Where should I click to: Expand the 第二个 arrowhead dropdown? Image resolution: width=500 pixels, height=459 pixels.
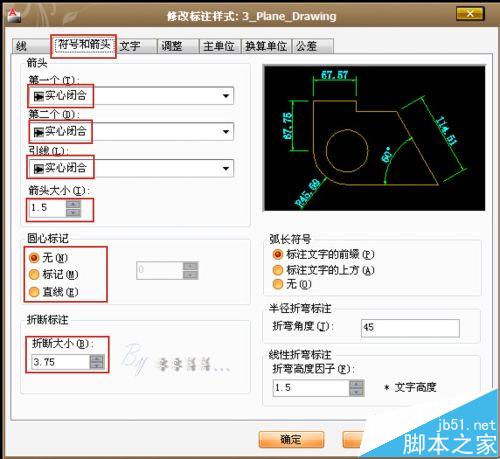point(226,132)
